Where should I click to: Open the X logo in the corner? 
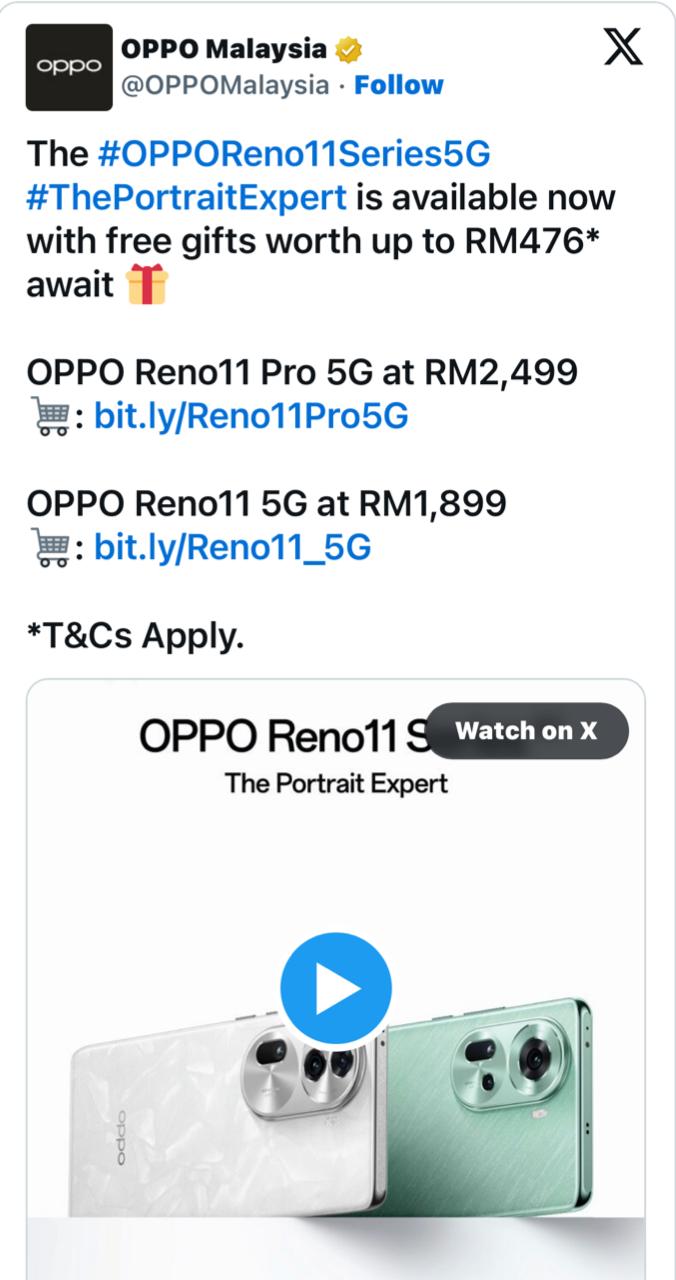(623, 47)
